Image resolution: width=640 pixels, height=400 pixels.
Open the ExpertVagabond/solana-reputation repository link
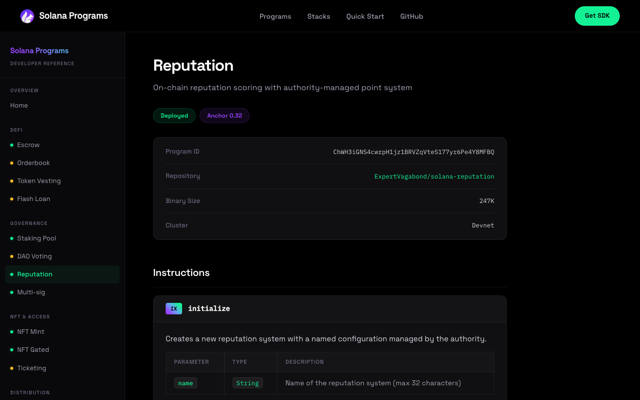pos(434,176)
